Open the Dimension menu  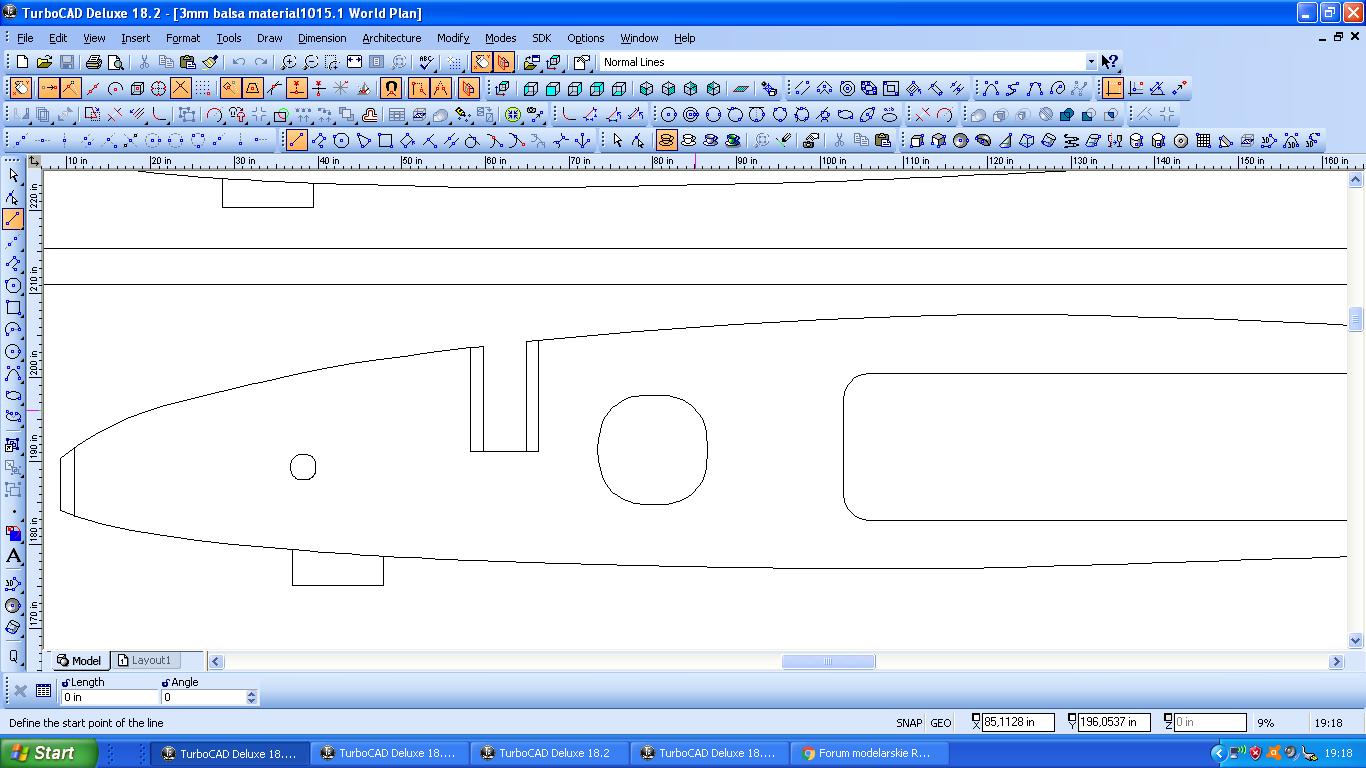click(321, 38)
